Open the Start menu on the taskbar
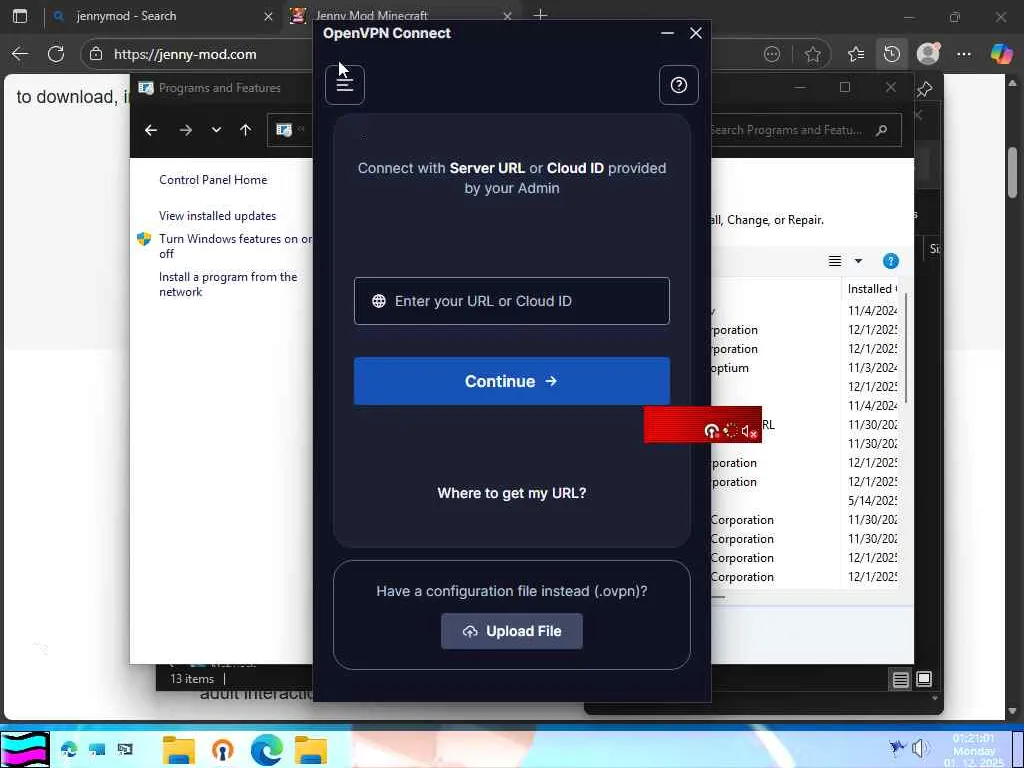This screenshot has height=768, width=1024. click(x=25, y=750)
